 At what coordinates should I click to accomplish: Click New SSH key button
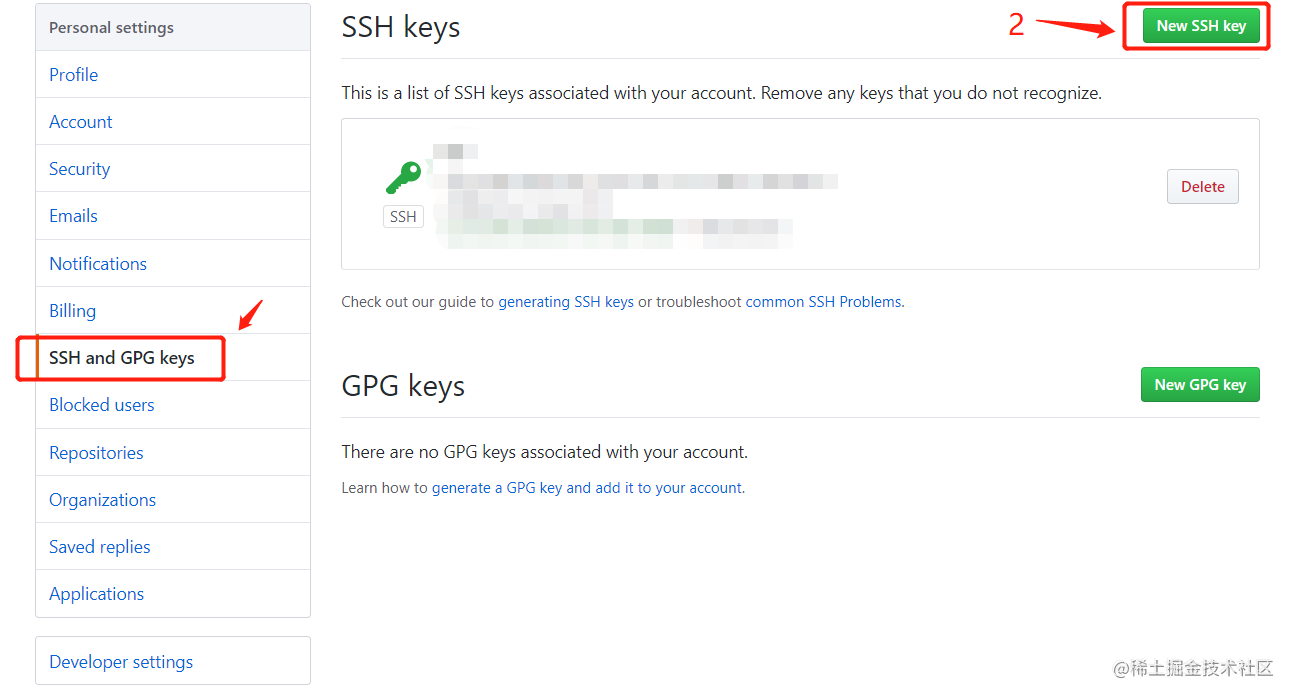(x=1201, y=26)
